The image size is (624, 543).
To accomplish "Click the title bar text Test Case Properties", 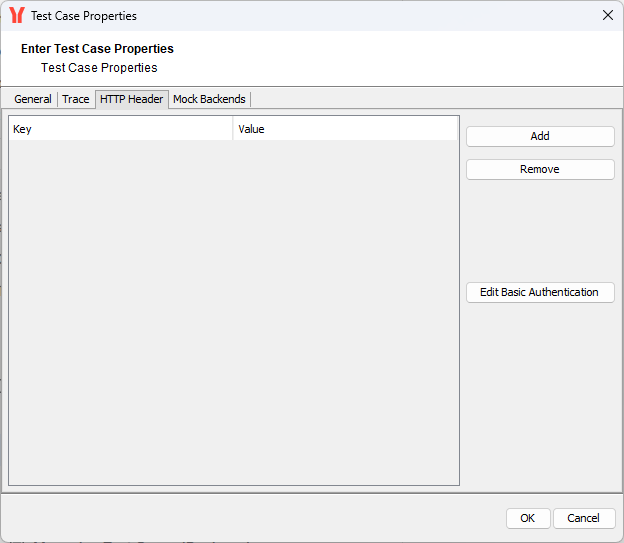I will point(84,16).
